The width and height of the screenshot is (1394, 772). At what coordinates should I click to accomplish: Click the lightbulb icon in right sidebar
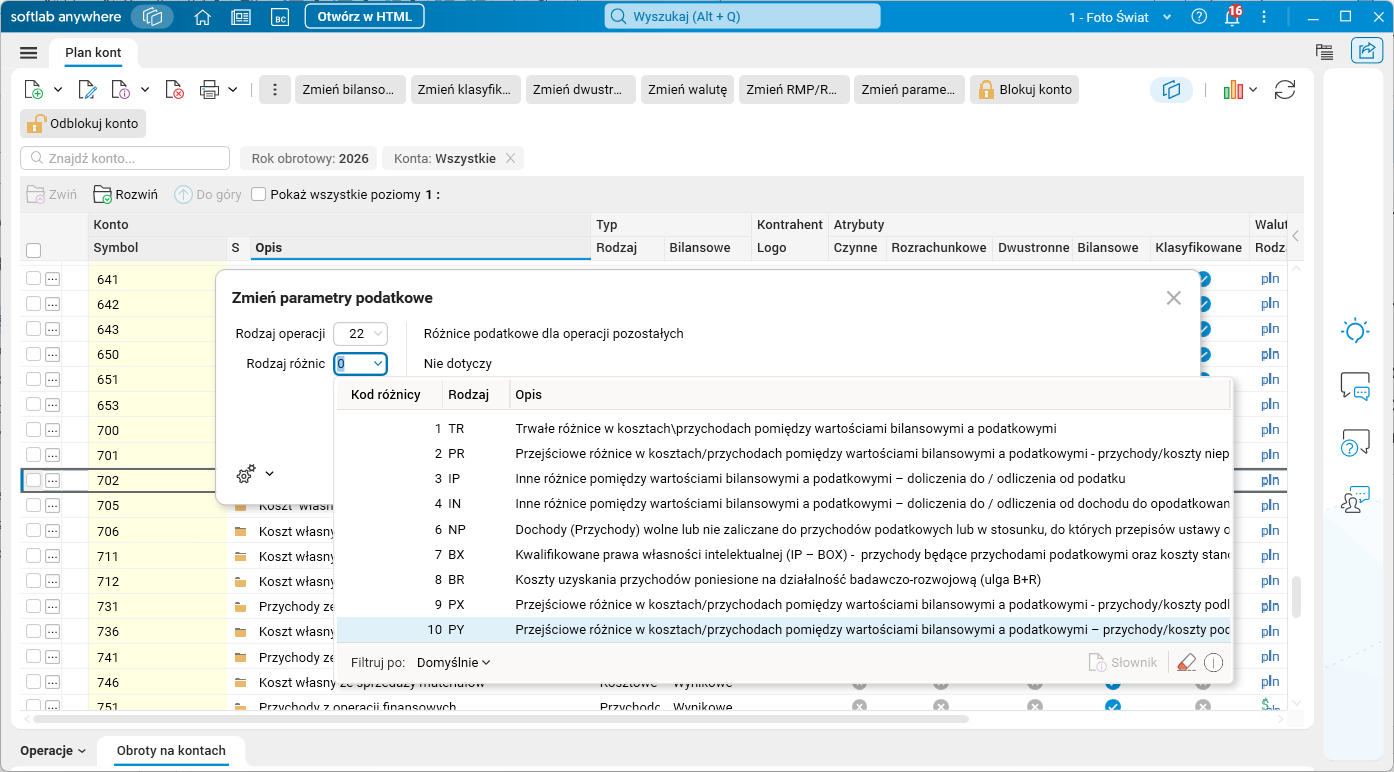point(1355,331)
